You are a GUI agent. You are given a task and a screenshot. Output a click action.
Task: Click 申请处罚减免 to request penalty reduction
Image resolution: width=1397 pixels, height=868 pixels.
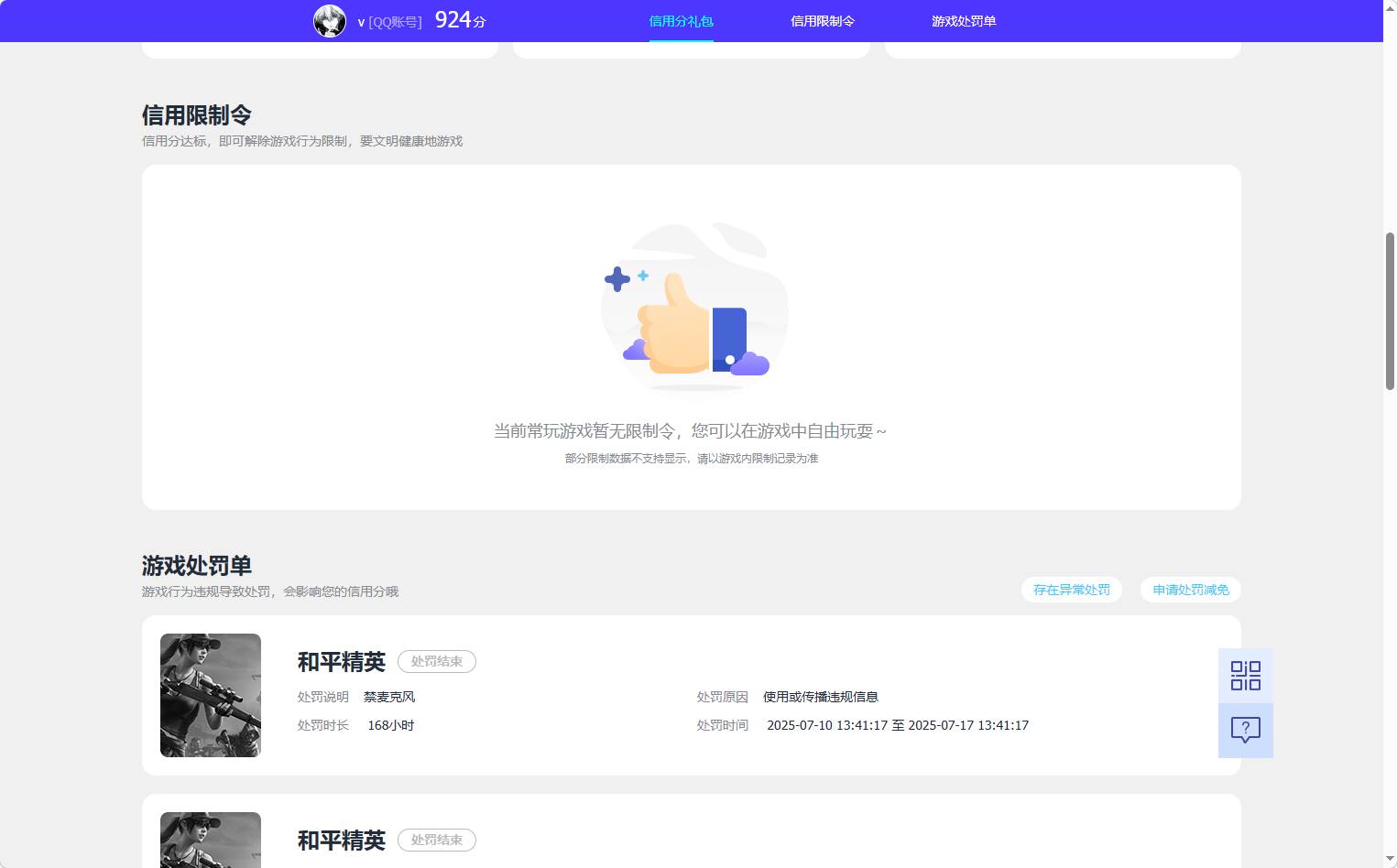tap(1190, 590)
